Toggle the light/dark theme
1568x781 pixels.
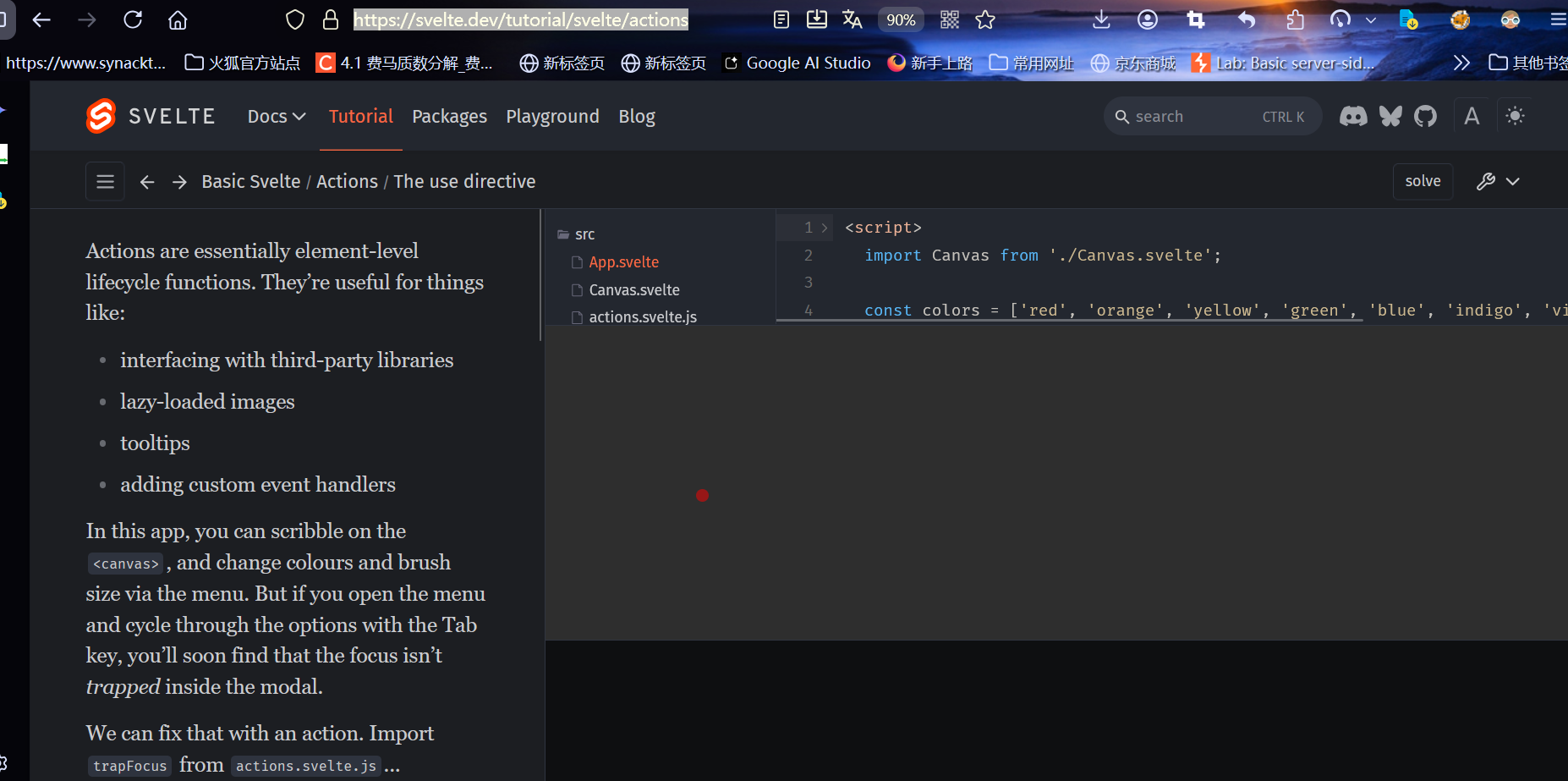(1515, 116)
